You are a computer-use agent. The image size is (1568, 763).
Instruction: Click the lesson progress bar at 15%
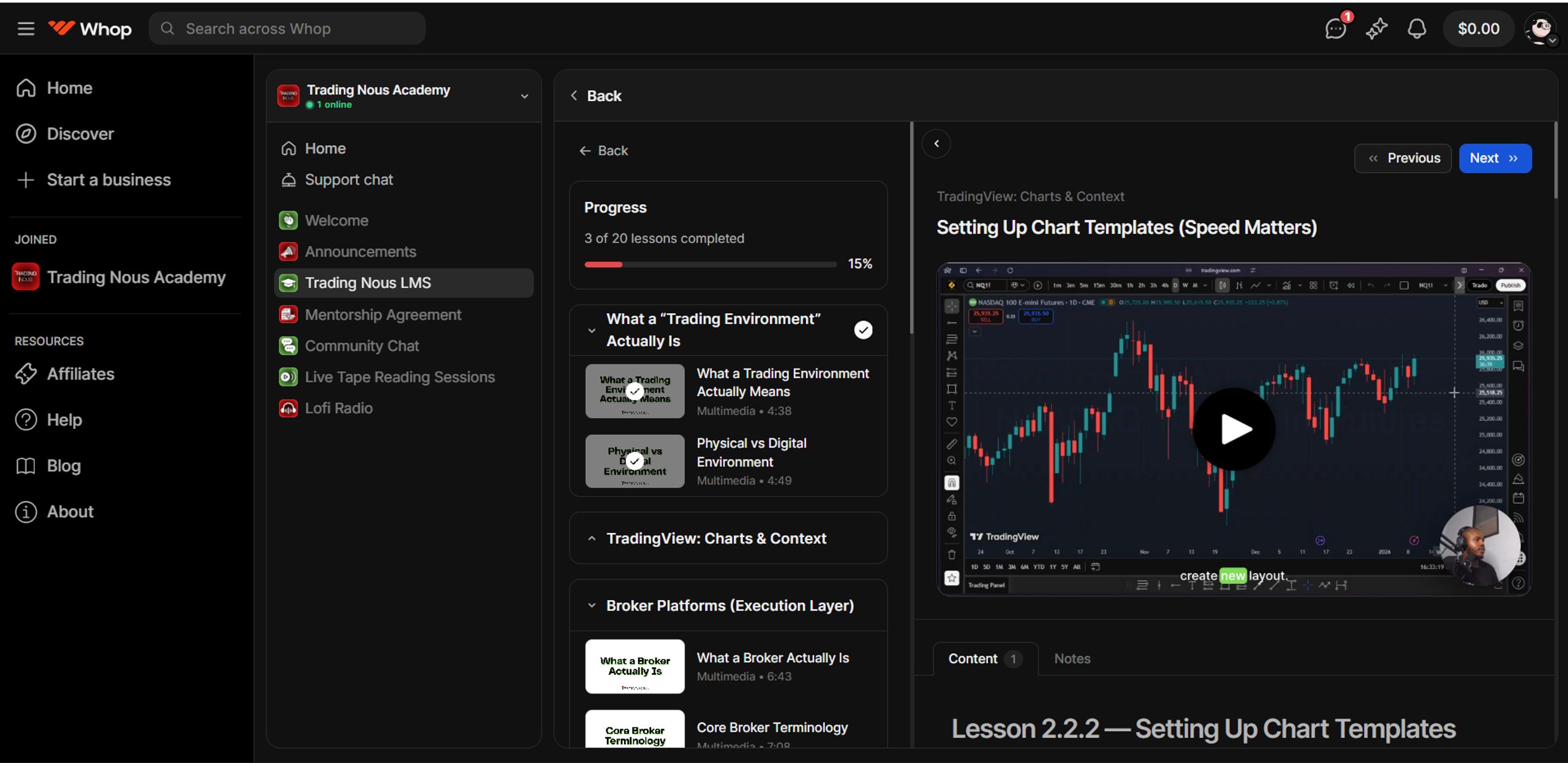pos(710,265)
